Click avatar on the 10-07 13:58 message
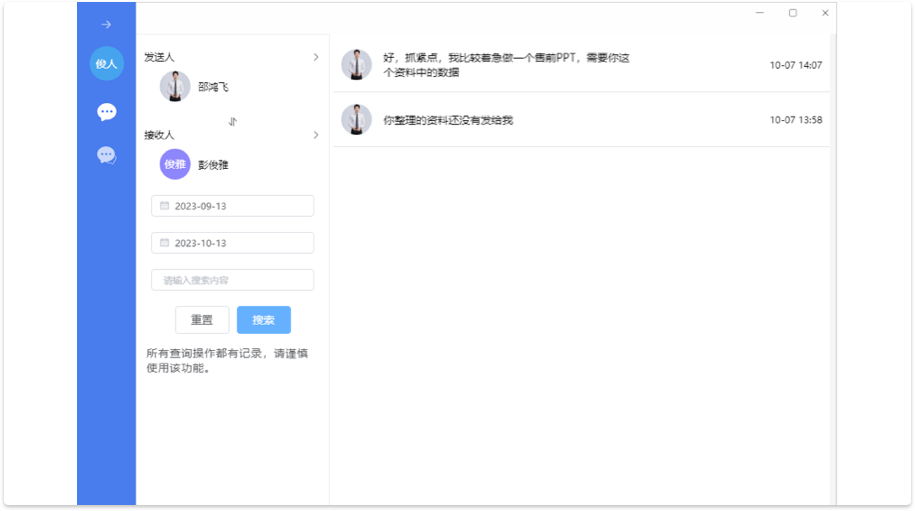The height and width of the screenshot is (511, 915). pyautogui.click(x=356, y=120)
